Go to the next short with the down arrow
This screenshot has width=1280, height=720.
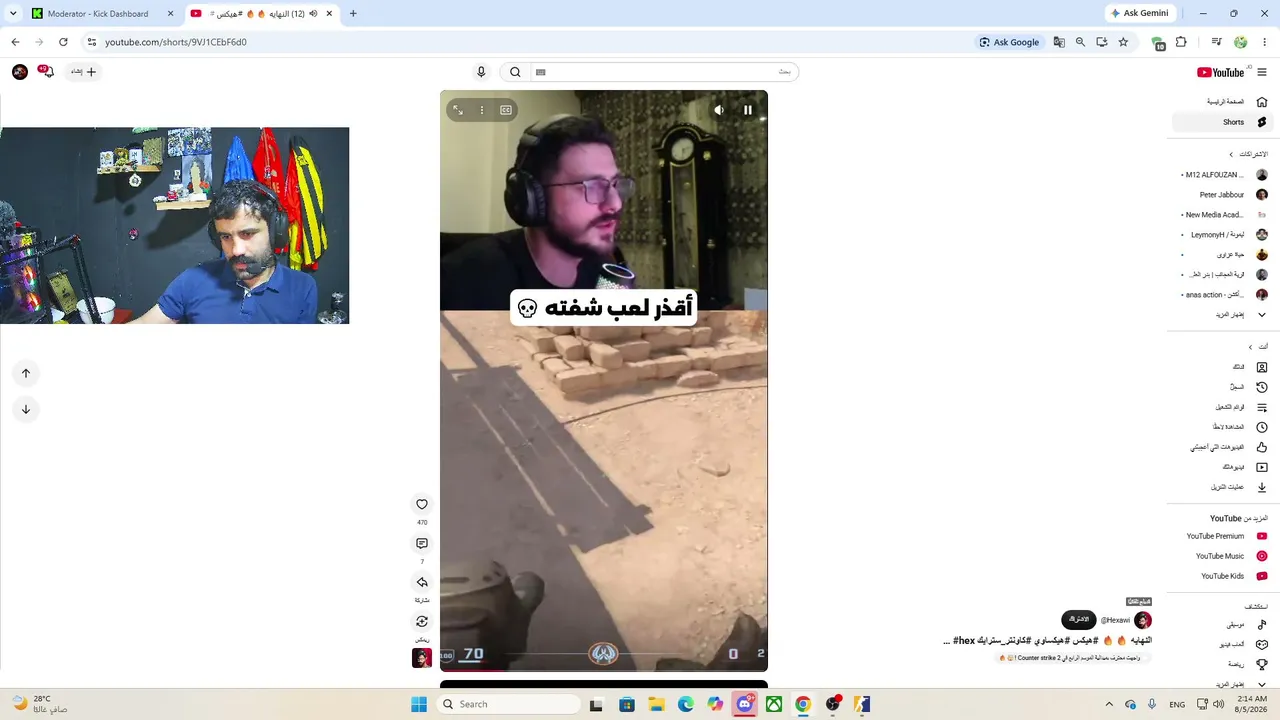26,409
